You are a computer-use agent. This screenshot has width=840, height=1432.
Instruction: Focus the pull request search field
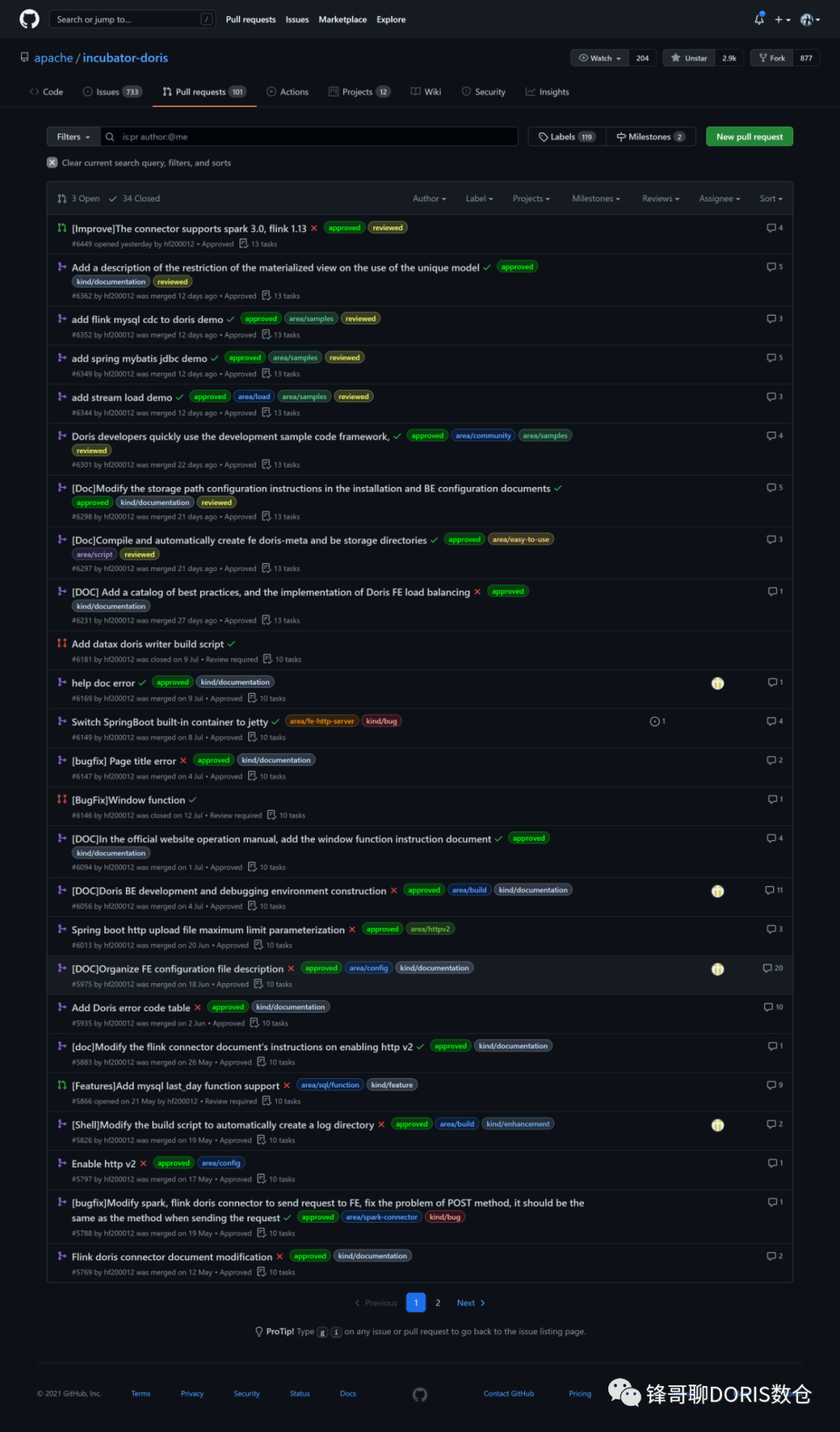(315, 137)
